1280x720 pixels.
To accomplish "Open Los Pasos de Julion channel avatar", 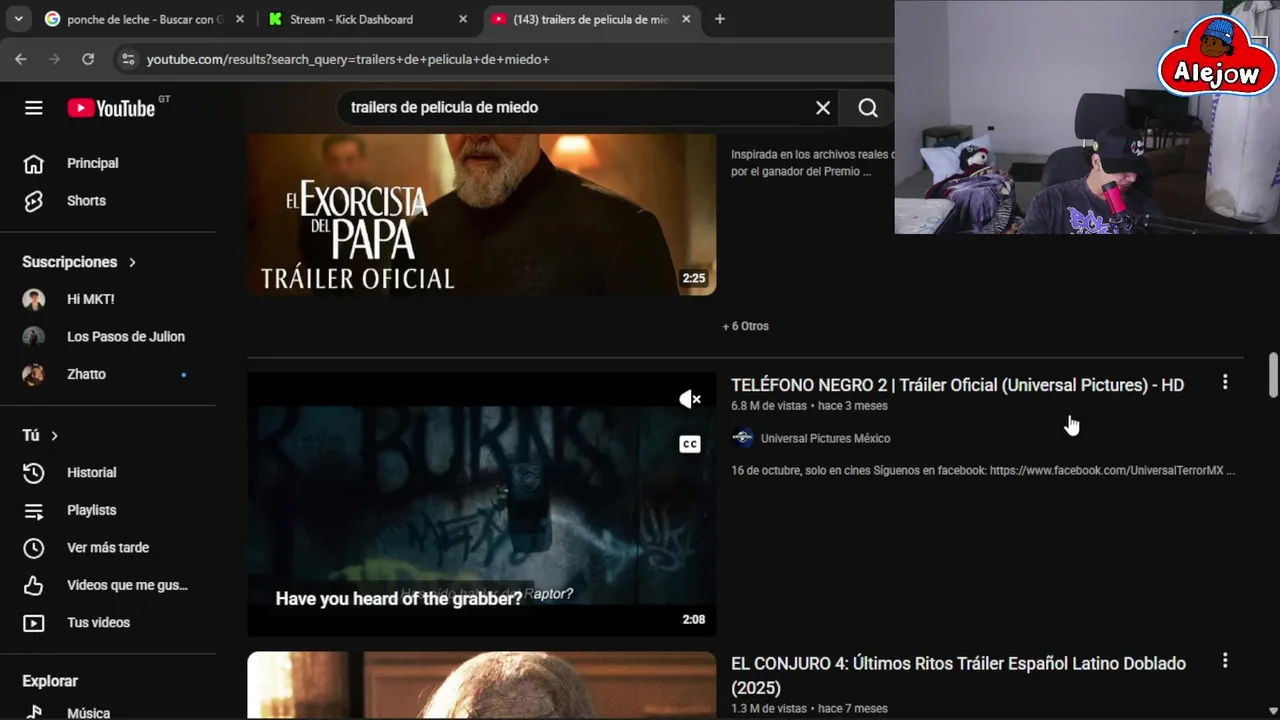I will 34,336.
